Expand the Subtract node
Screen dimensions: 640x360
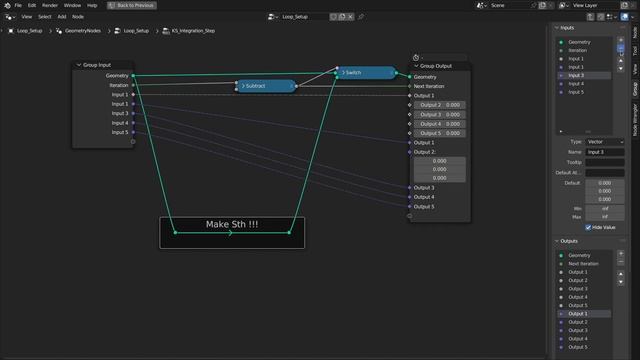[243, 86]
